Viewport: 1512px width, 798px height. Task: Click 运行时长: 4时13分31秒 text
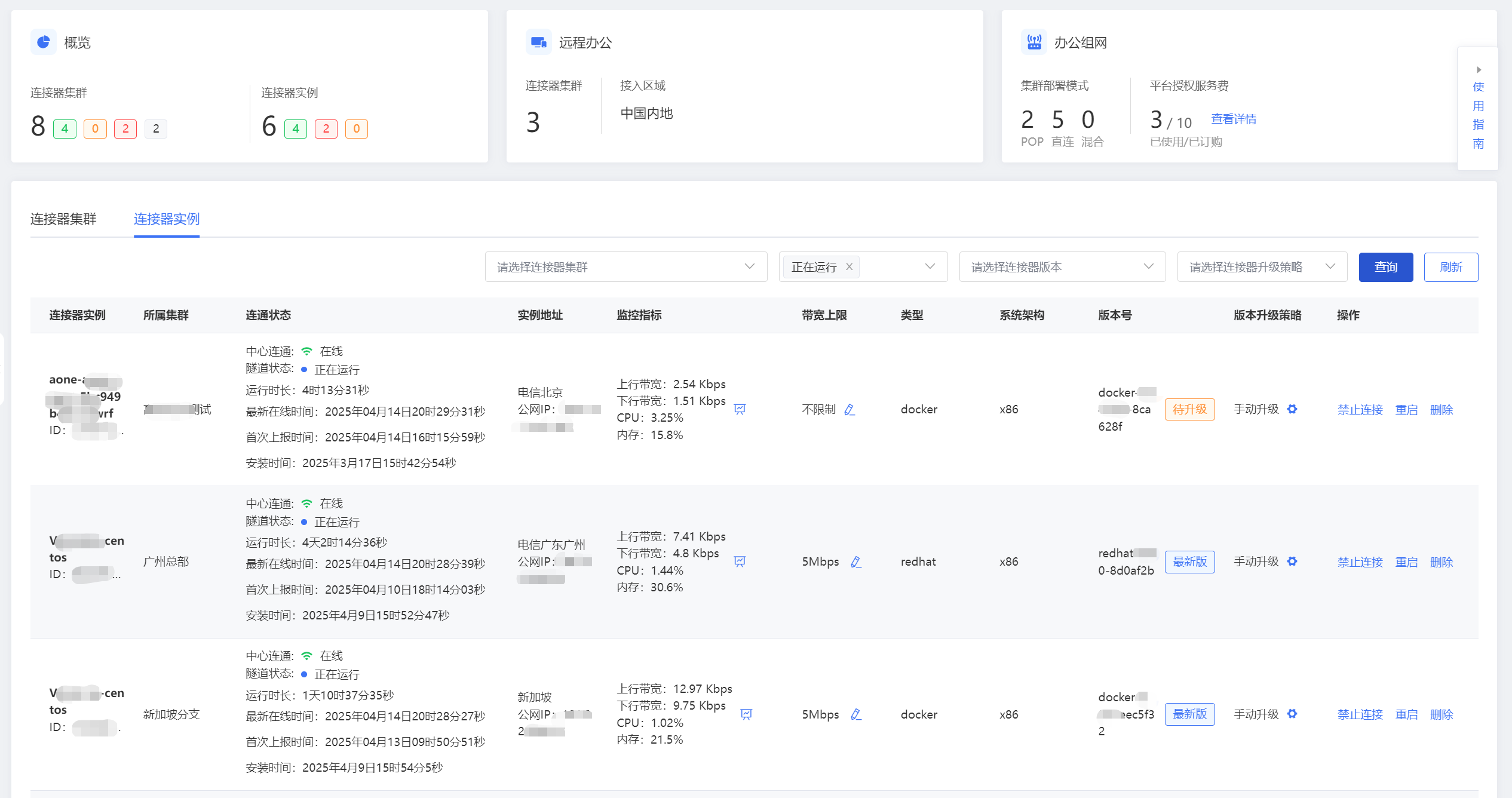click(x=308, y=390)
